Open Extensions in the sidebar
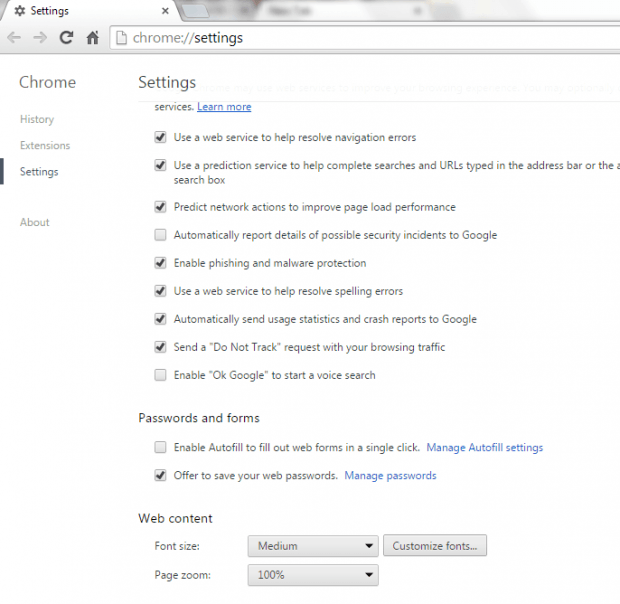Viewport: 620px width, 604px height. click(x=45, y=145)
